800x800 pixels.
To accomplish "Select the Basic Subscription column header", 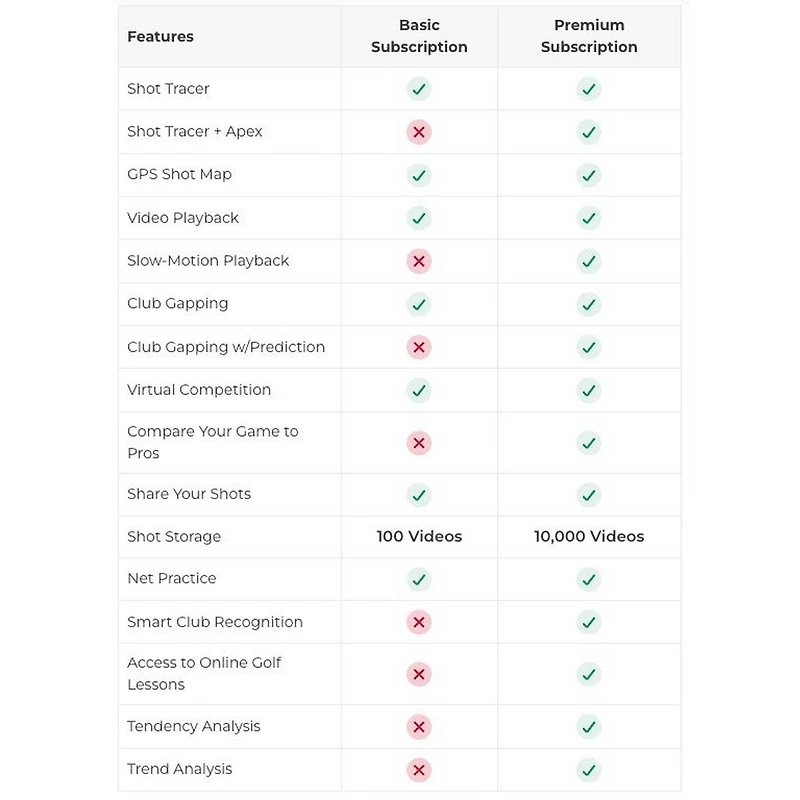I will (419, 36).
